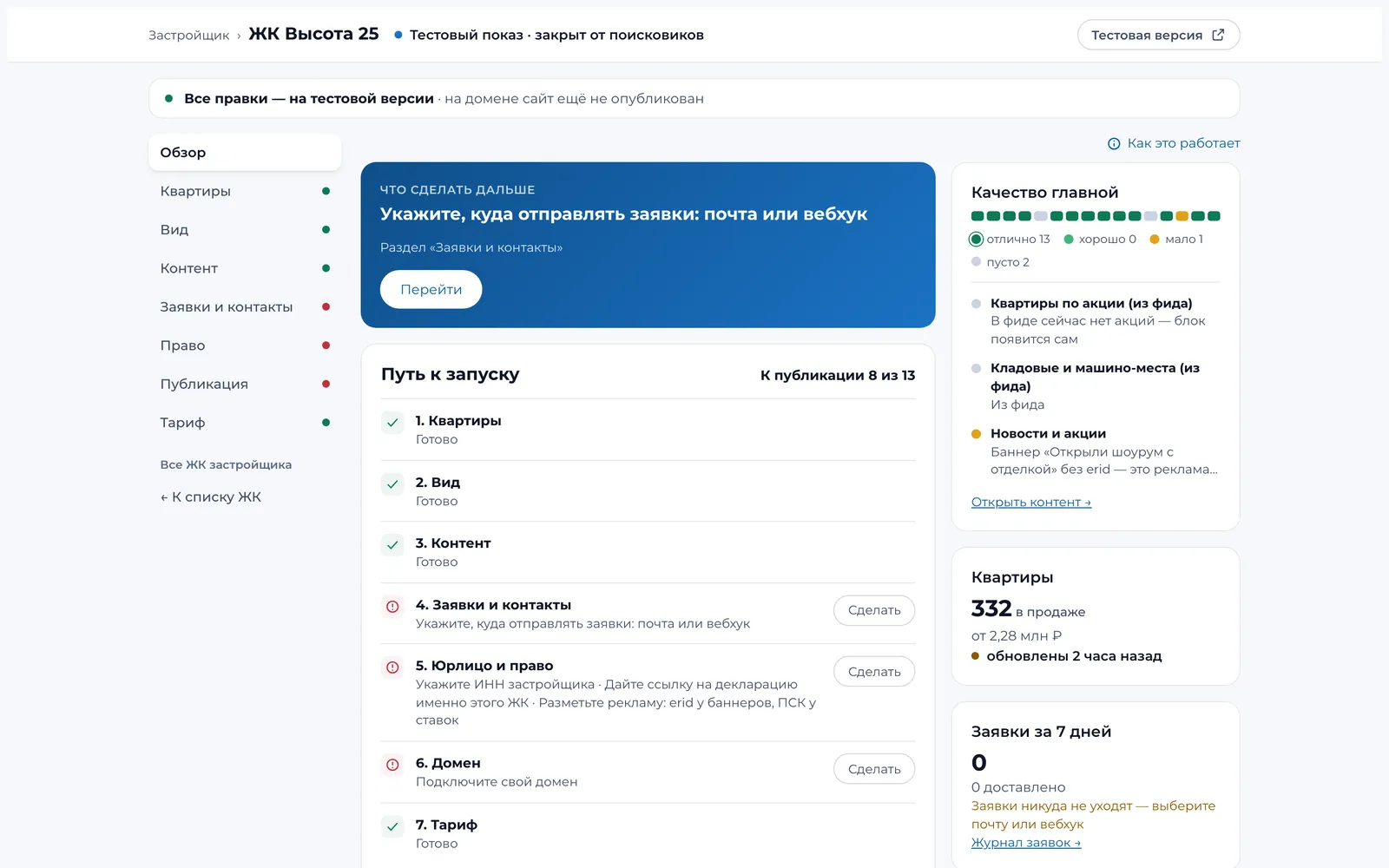The image size is (1389, 868).
Task: Click the external-link icon in Тестовая версия
Action: tap(1218, 35)
